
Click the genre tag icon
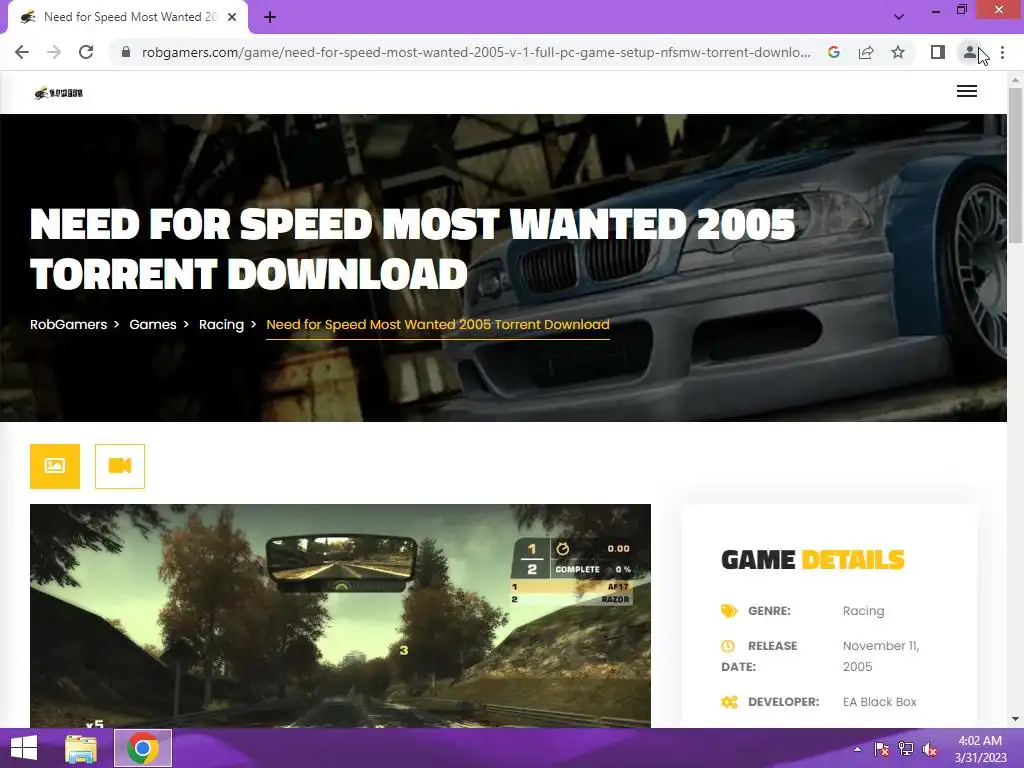[x=729, y=611]
